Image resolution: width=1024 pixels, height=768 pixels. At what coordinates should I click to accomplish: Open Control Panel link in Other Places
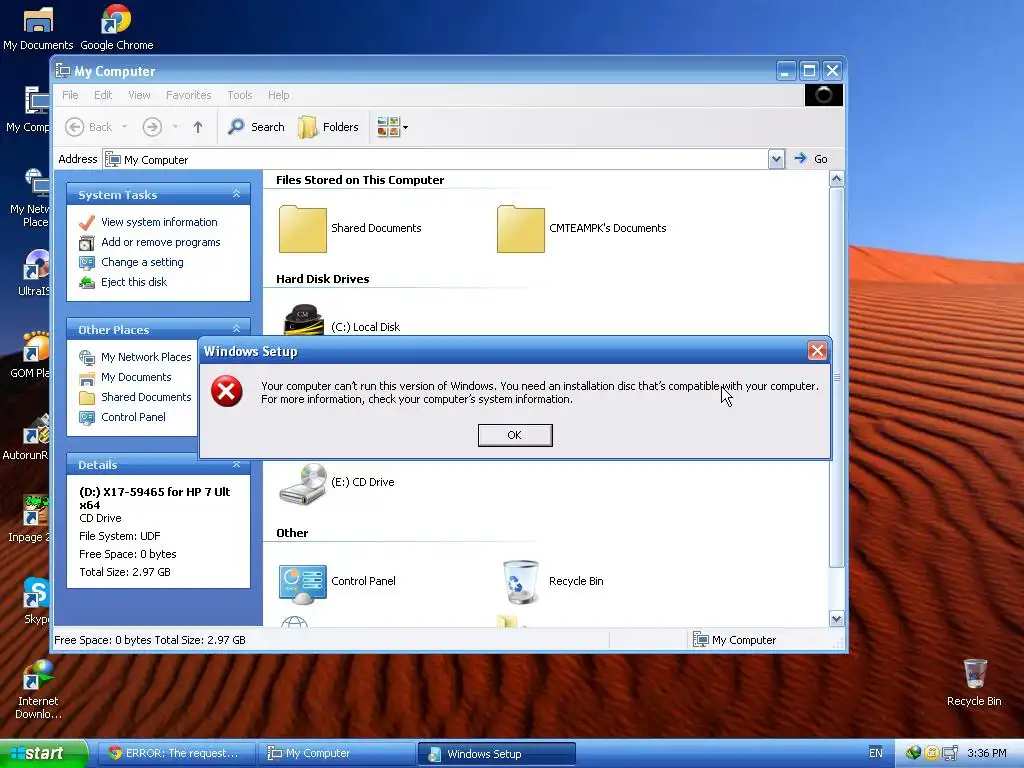point(133,417)
